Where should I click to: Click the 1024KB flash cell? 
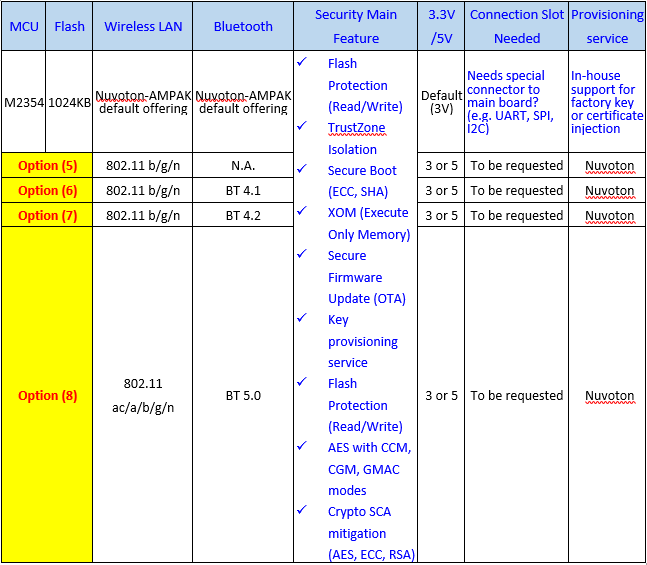[x=69, y=102]
